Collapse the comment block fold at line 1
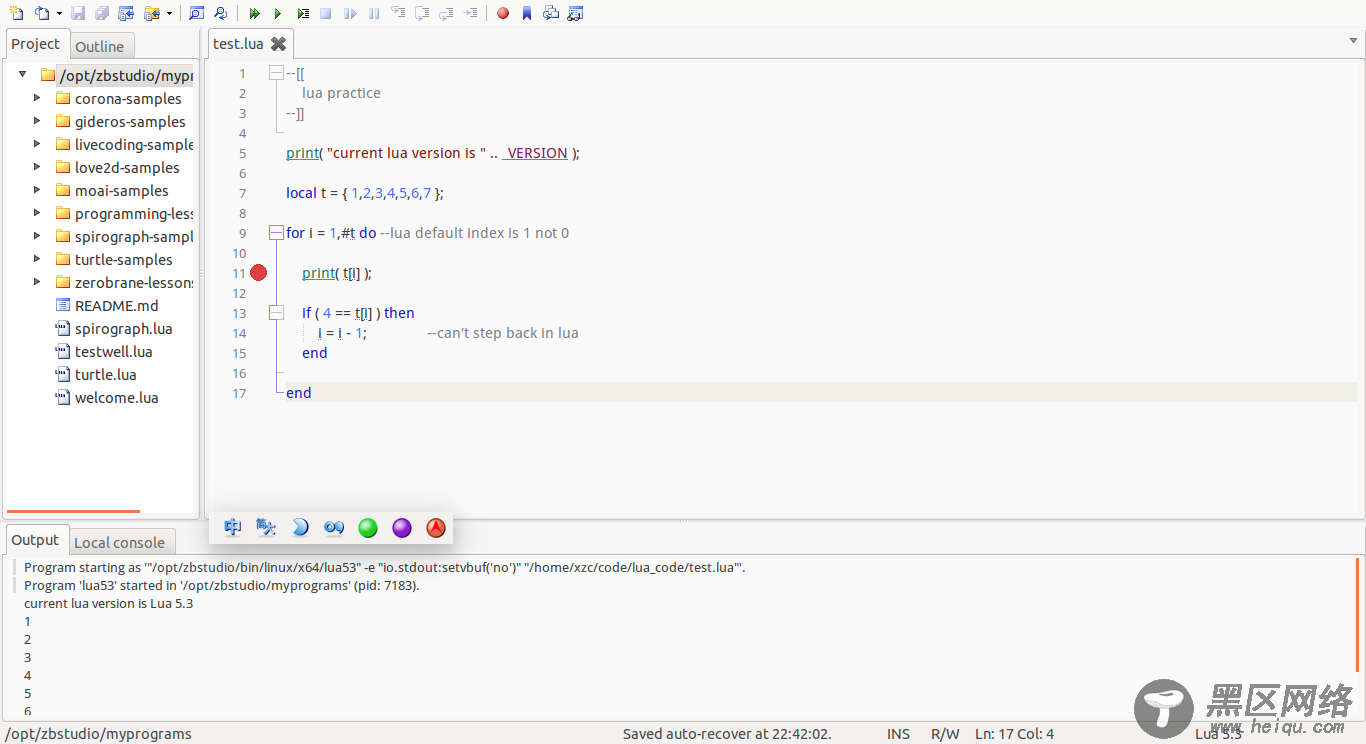The width and height of the screenshot is (1366, 744). pos(276,73)
